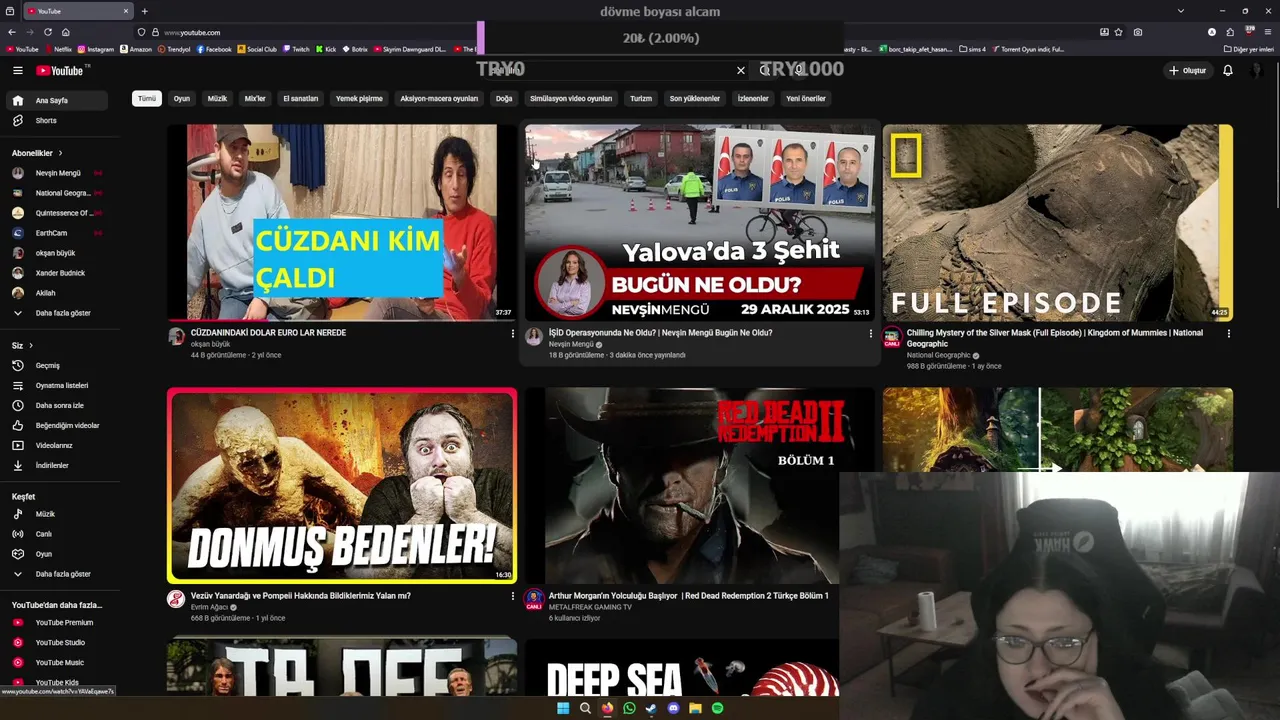Select the Doğa filter chip
Viewport: 1280px width, 720px height.
click(504, 98)
